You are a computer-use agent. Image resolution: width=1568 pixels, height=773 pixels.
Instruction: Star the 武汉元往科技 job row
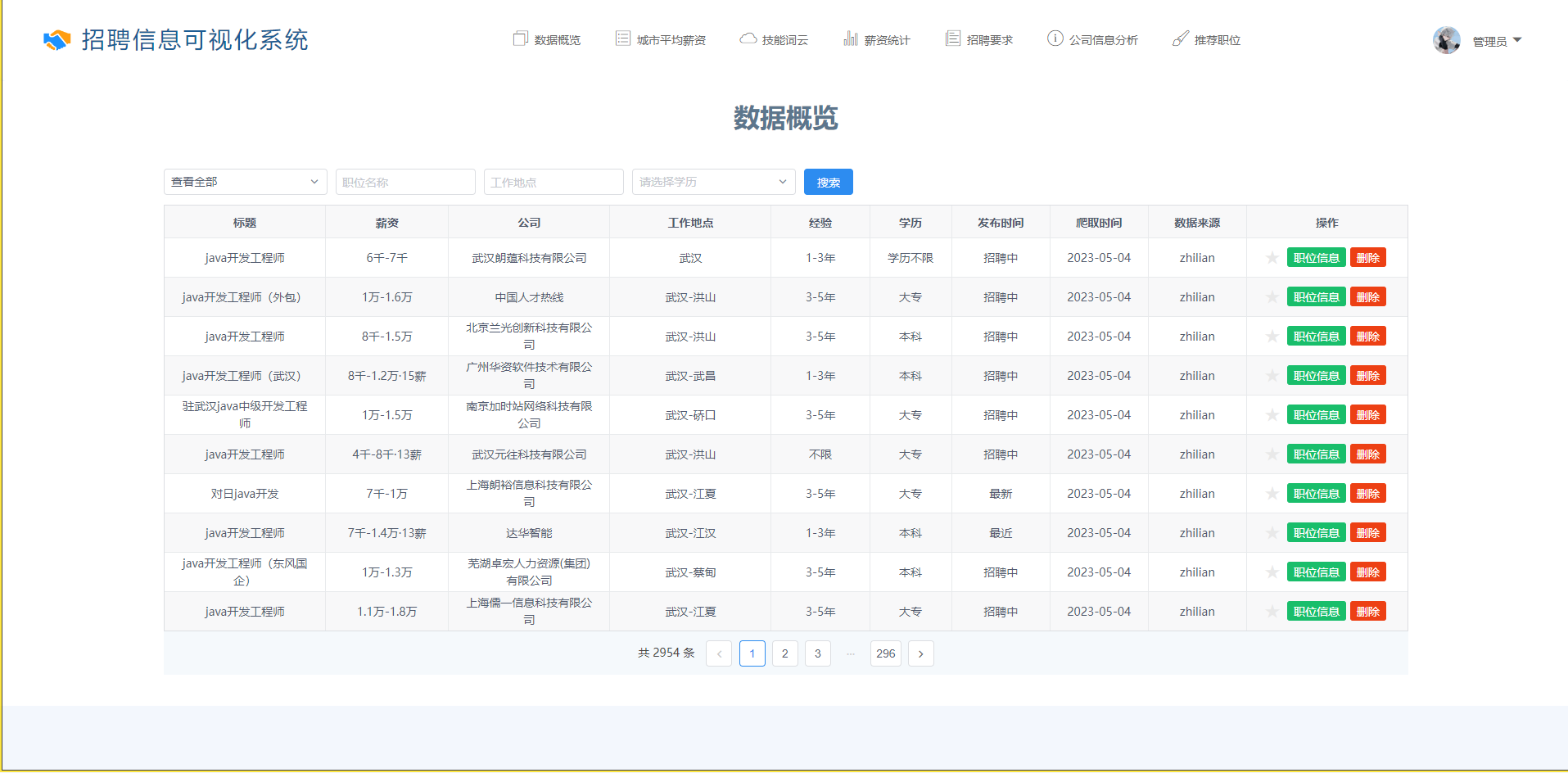coord(1272,454)
